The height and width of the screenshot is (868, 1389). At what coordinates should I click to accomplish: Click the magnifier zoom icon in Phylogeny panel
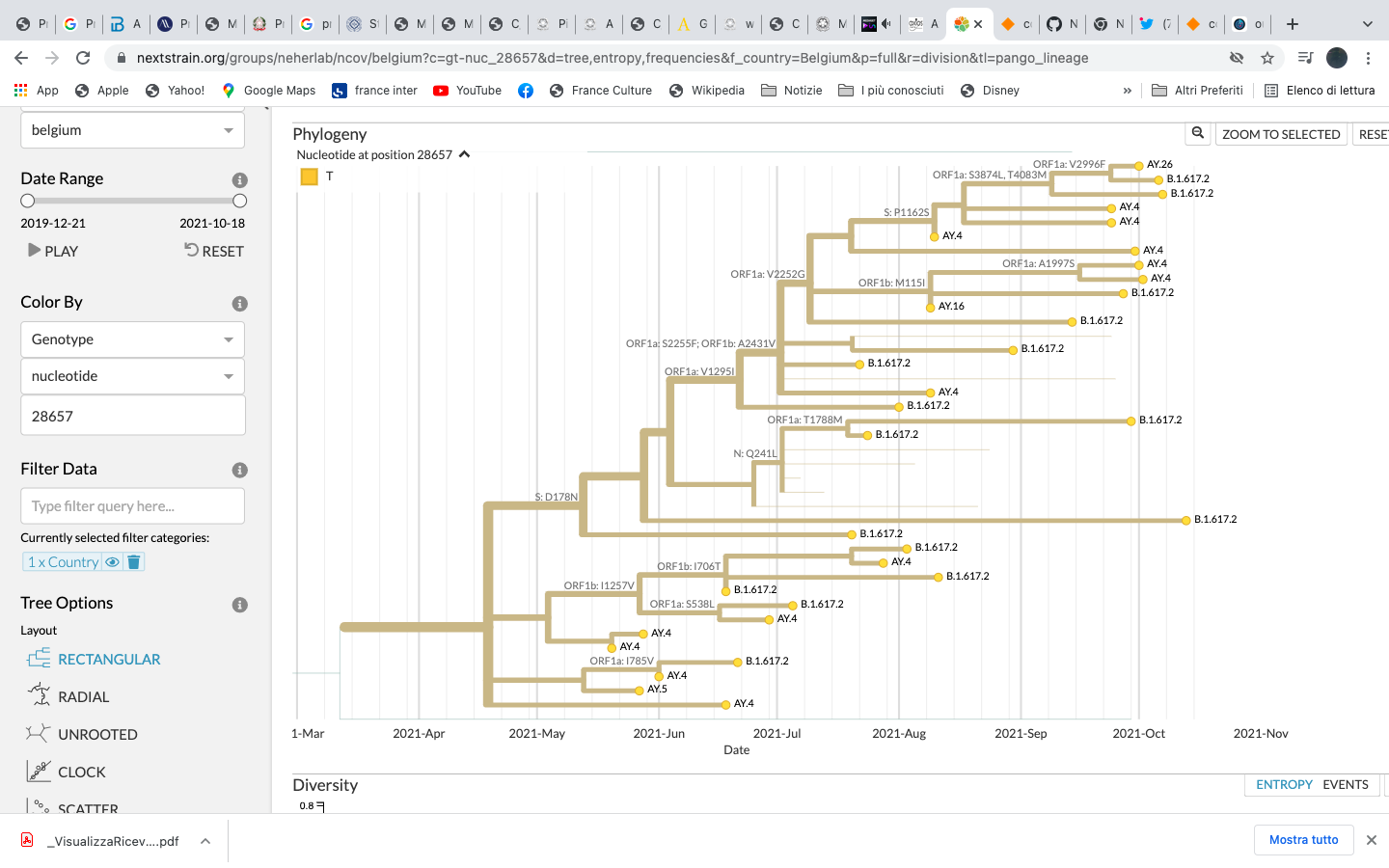pyautogui.click(x=1197, y=133)
